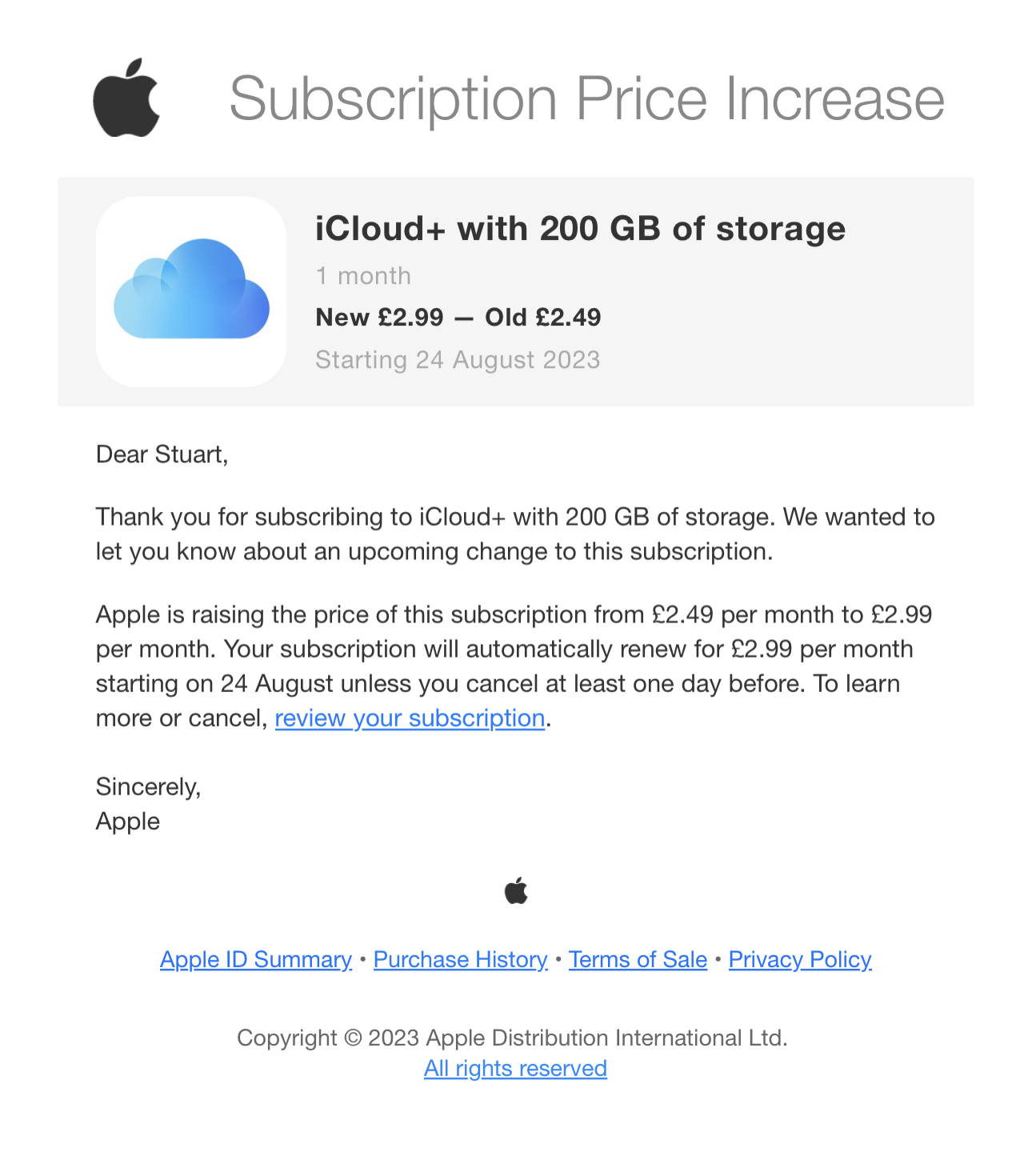The width and height of the screenshot is (1032, 1176).
Task: Click the Copyright 2023 Apple Distribution text
Action: 512,1038
